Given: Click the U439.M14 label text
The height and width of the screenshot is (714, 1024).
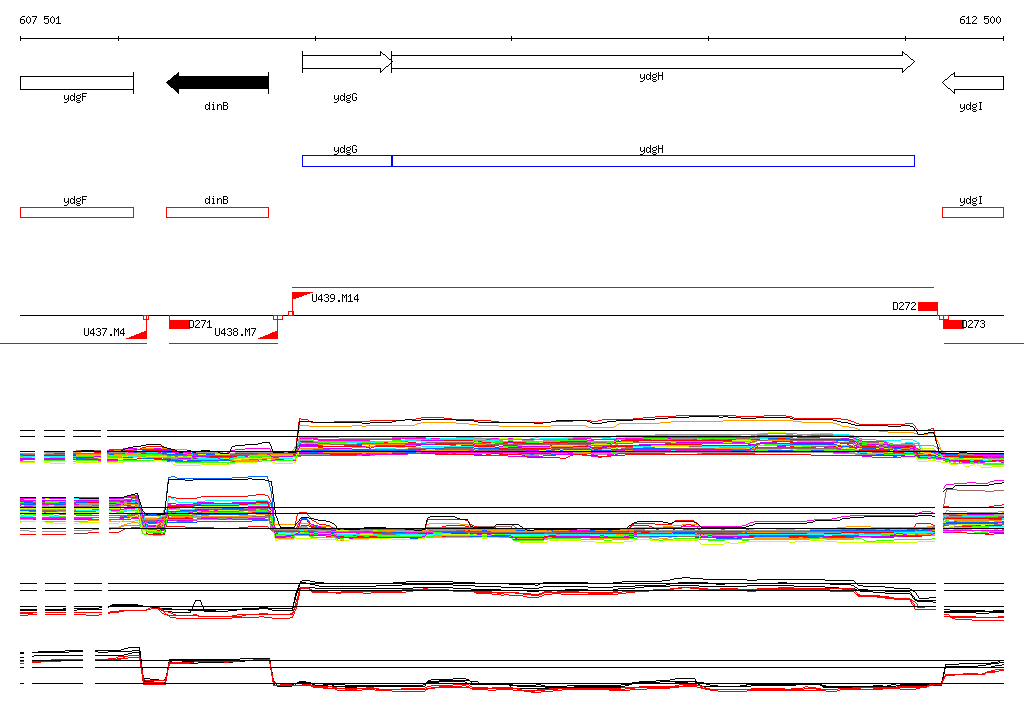Looking at the screenshot, I should [335, 299].
